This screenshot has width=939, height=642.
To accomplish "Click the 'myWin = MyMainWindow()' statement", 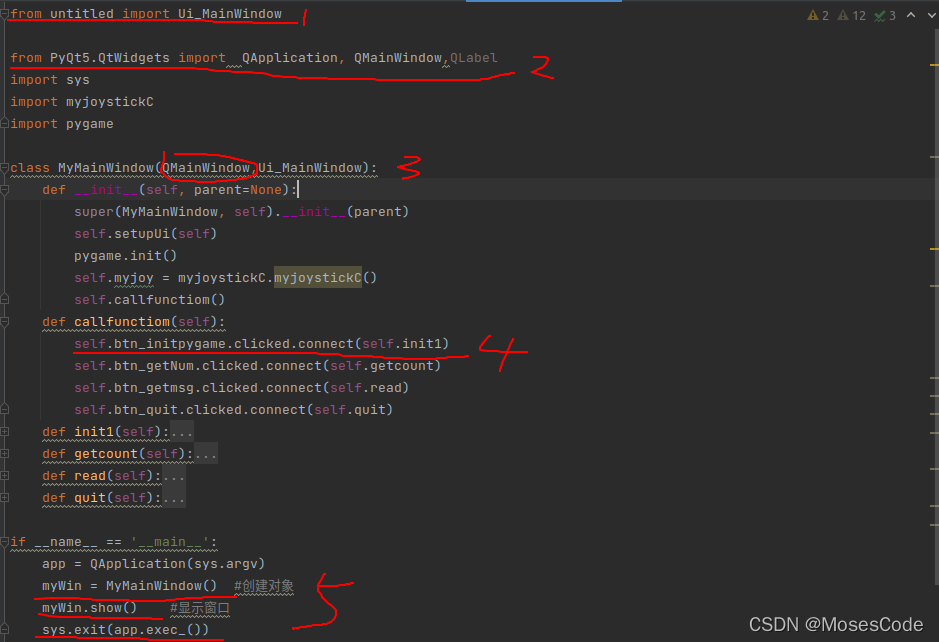I will pyautogui.click(x=129, y=586).
